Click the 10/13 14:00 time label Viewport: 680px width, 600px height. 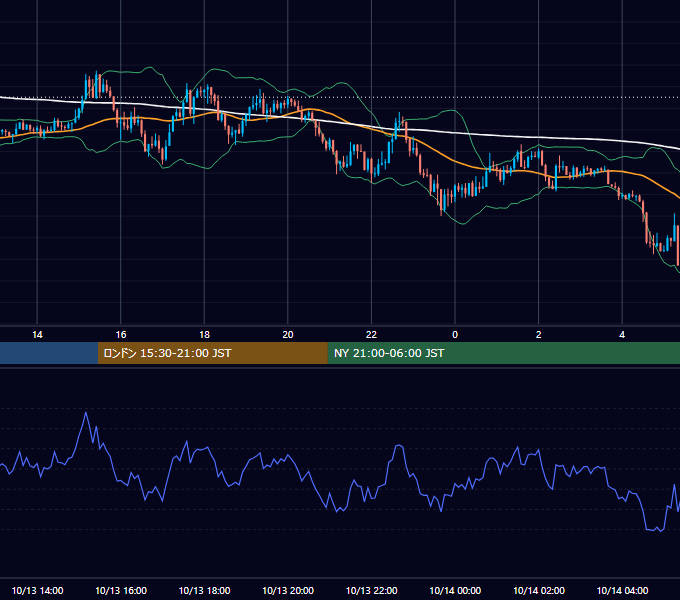pyautogui.click(x=37, y=590)
